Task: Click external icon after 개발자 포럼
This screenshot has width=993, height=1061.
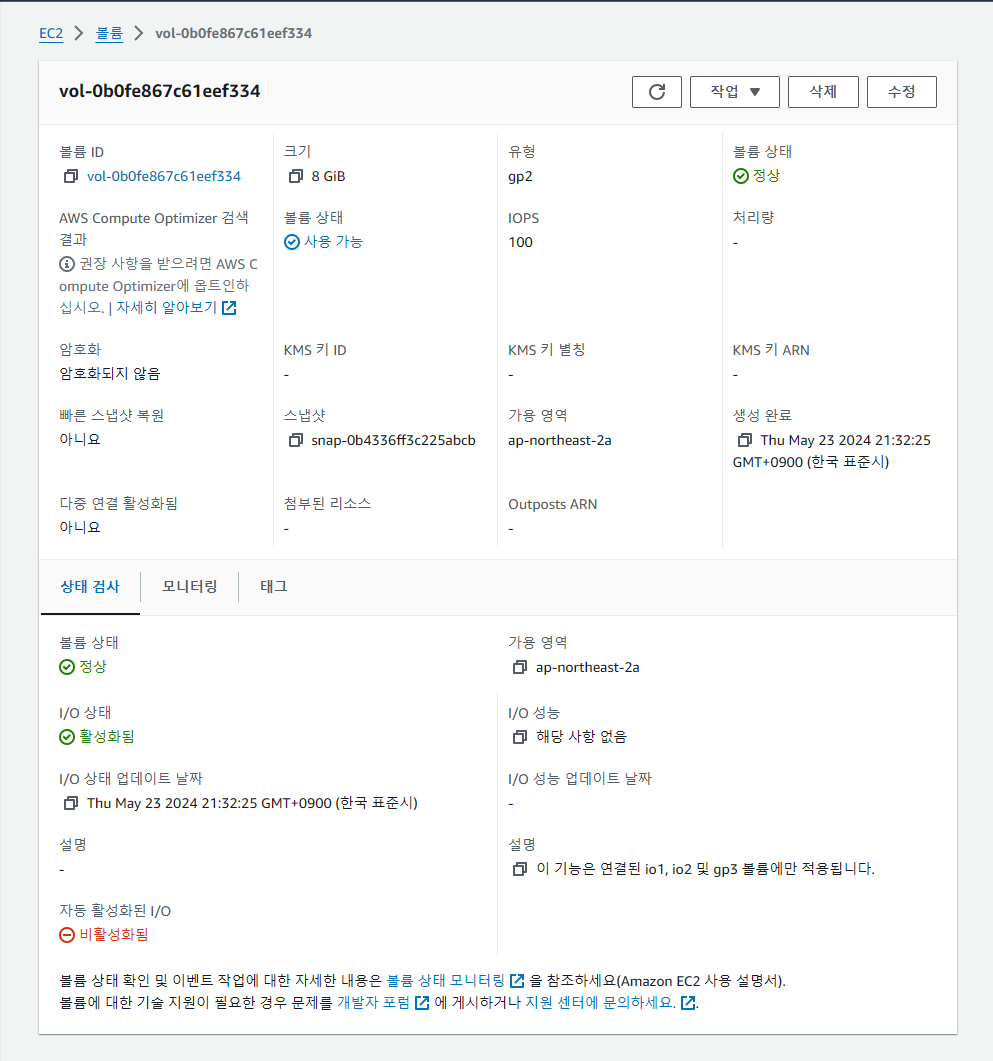Action: 422,1003
